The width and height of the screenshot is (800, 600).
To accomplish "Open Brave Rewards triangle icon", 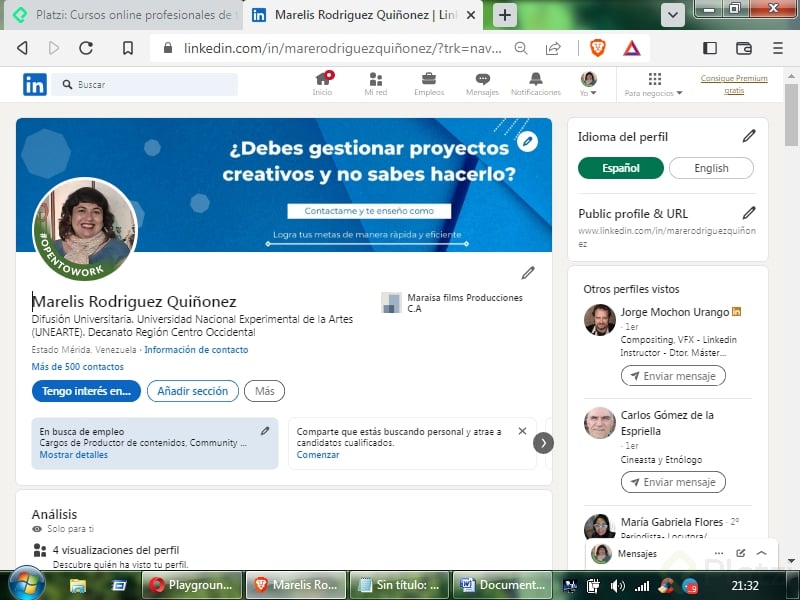I will [x=632, y=48].
